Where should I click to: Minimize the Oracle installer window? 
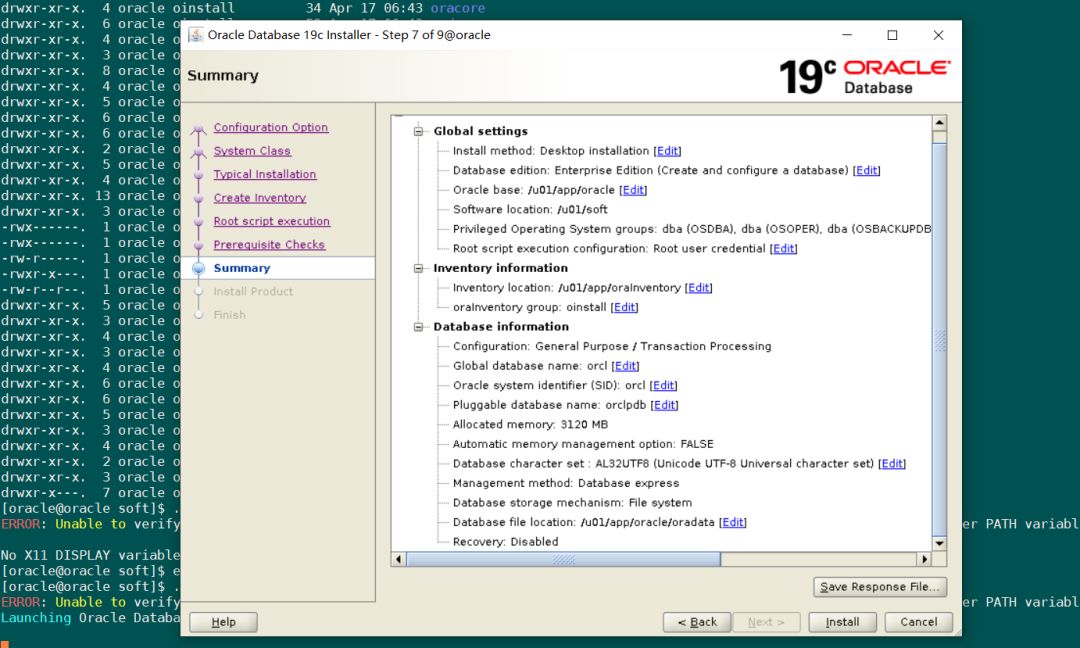click(847, 35)
